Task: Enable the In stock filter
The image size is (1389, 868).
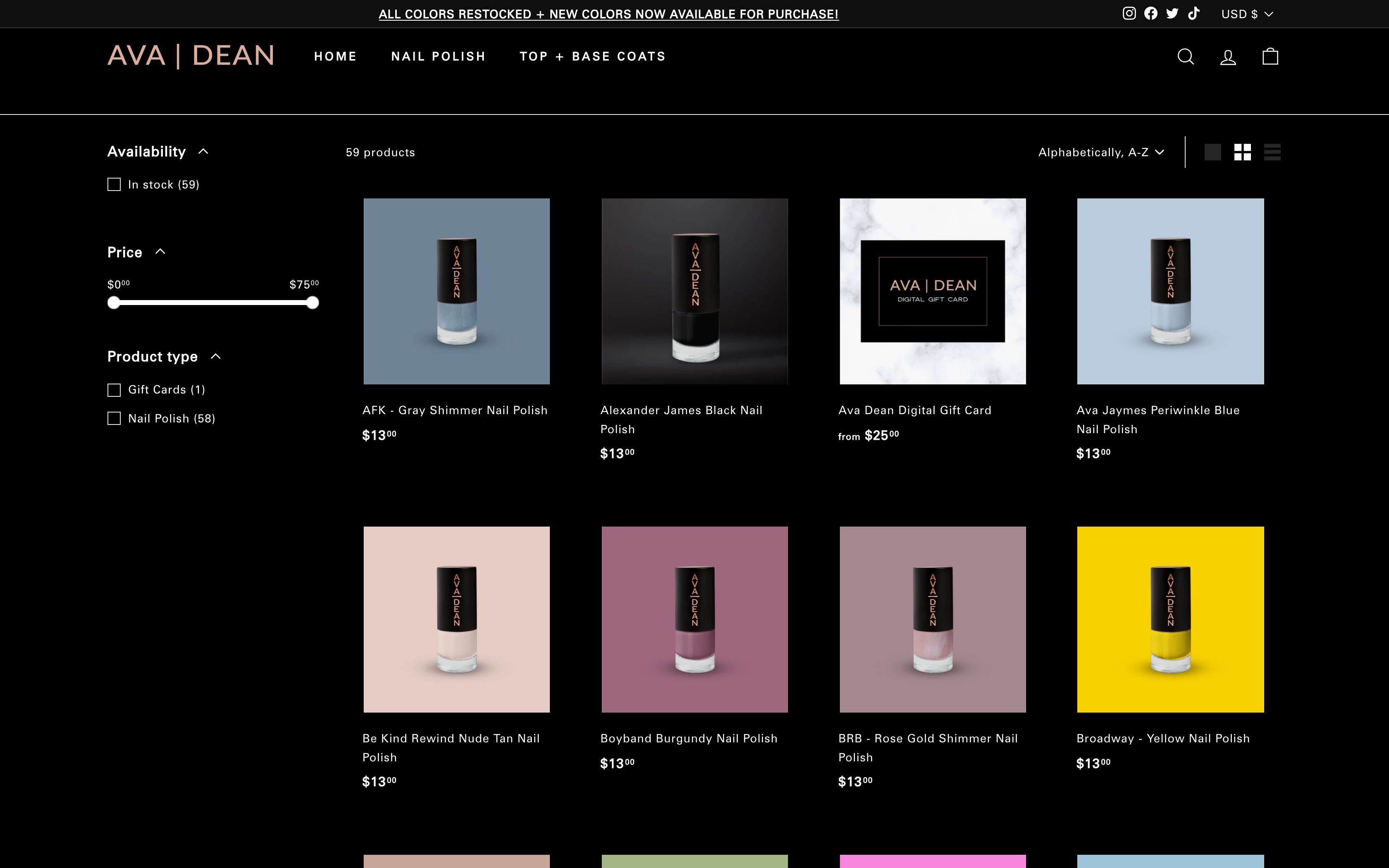Action: 113,184
